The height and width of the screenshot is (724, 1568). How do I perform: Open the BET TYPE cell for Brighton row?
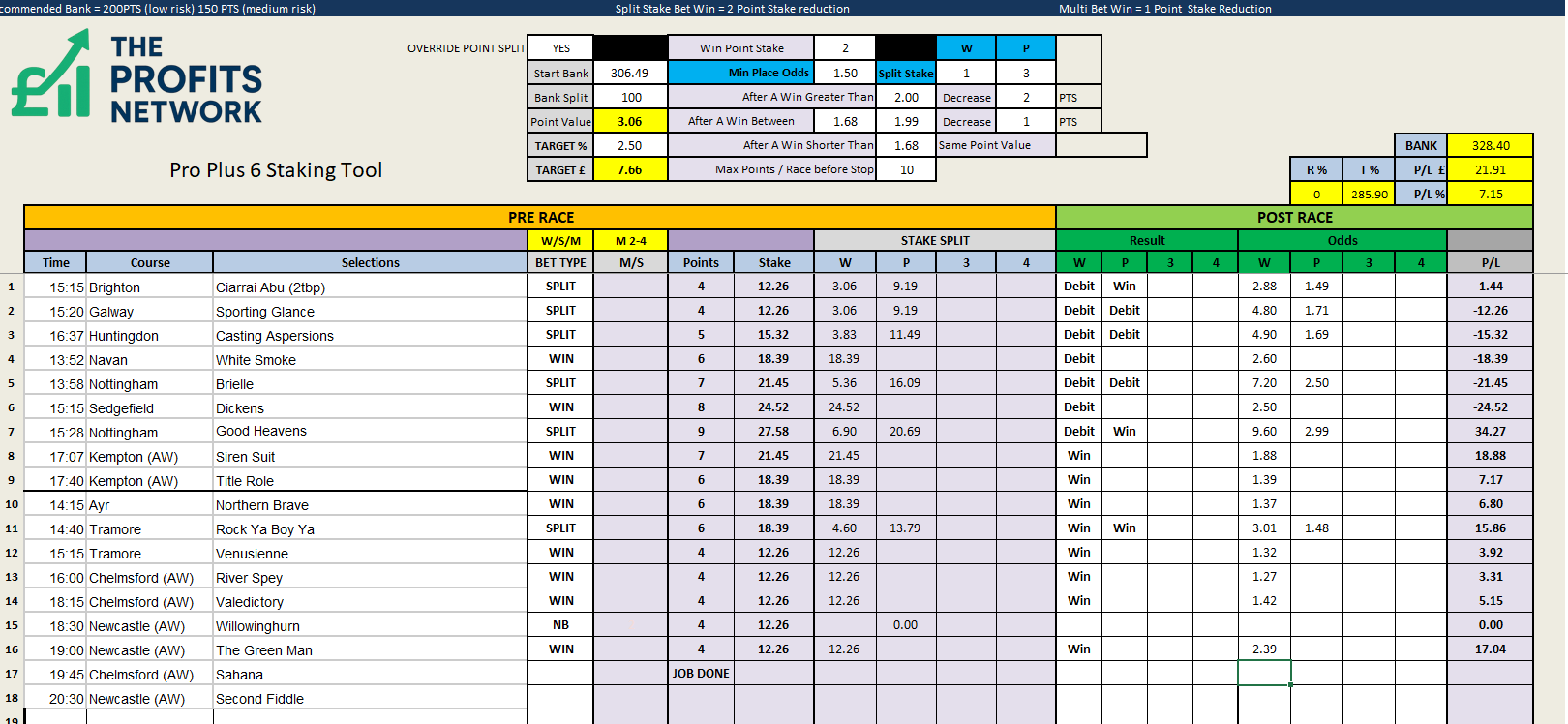pyautogui.click(x=560, y=287)
